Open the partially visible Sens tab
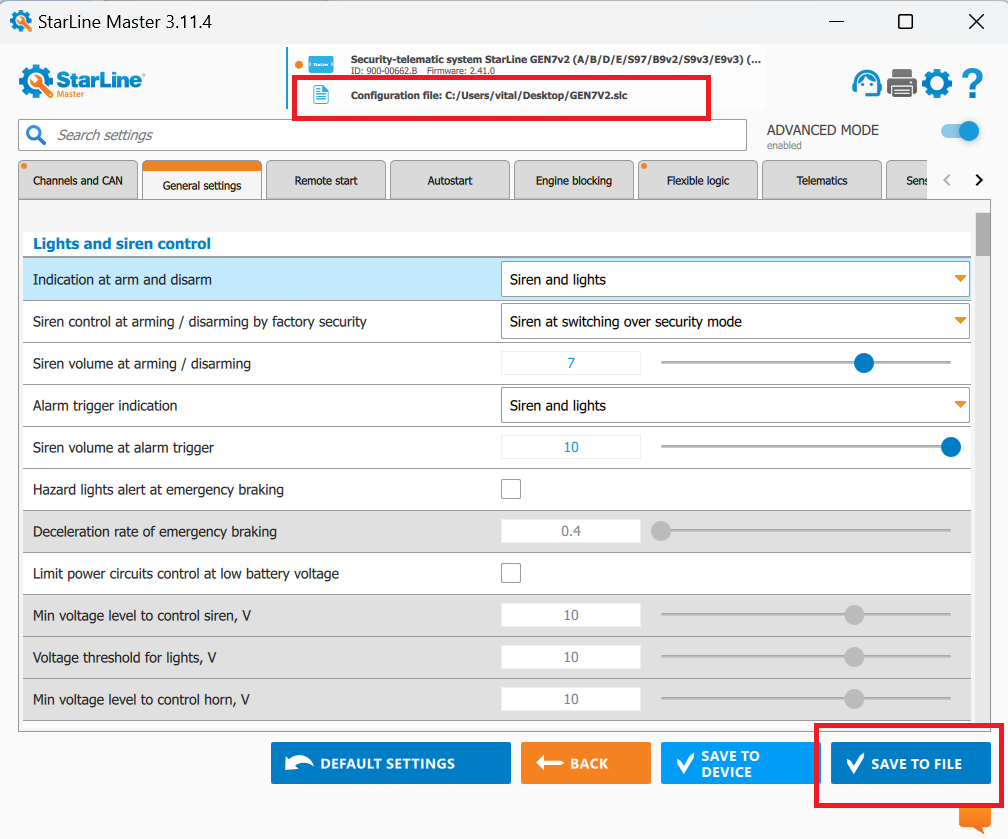This screenshot has width=1008, height=839. click(x=907, y=180)
